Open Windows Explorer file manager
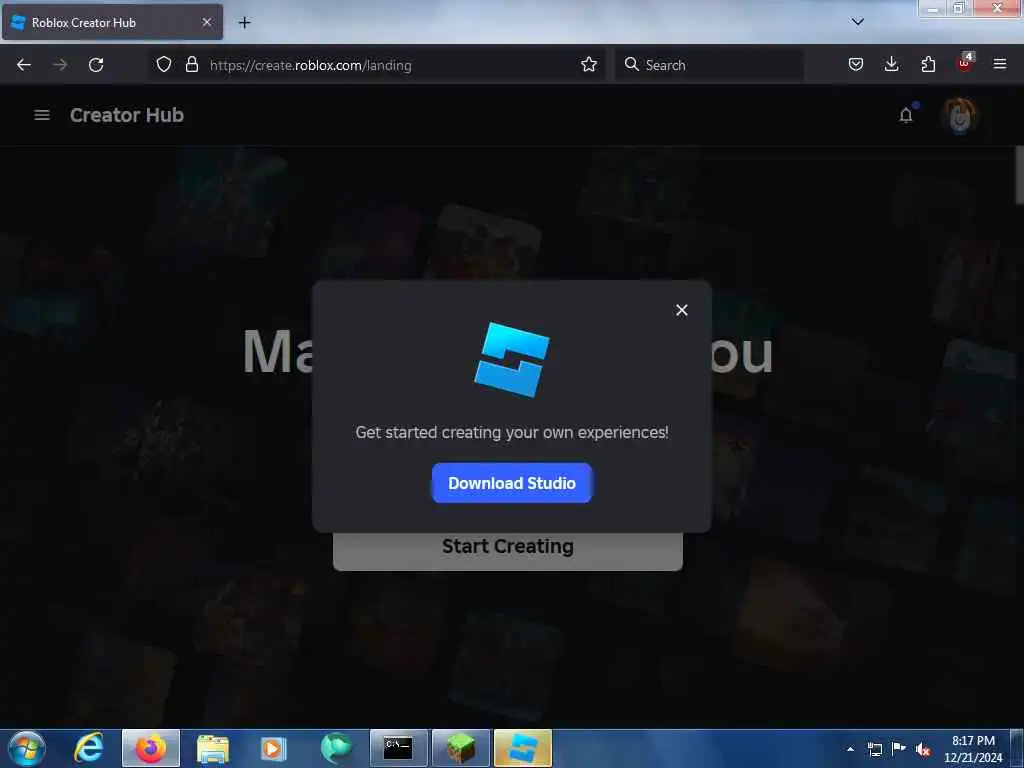The width and height of the screenshot is (1024, 768). pos(212,748)
